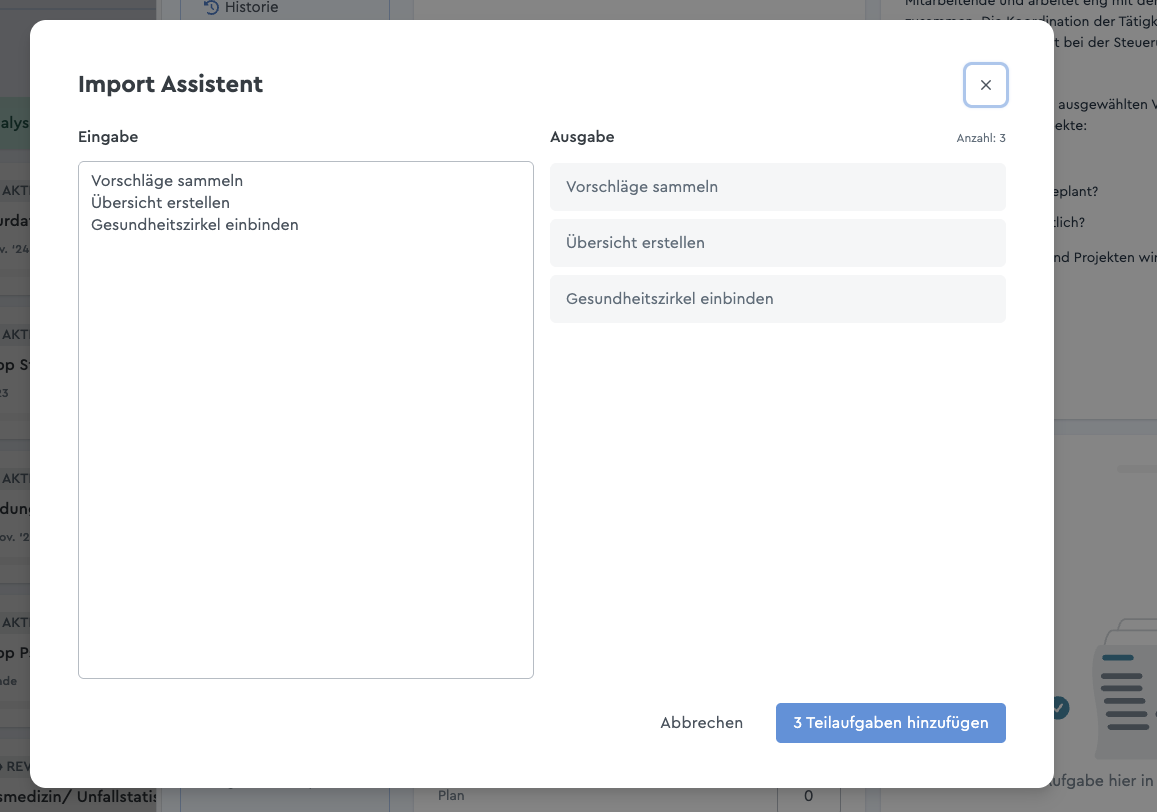Click the 'Ausgabe' heading label

point(582,137)
